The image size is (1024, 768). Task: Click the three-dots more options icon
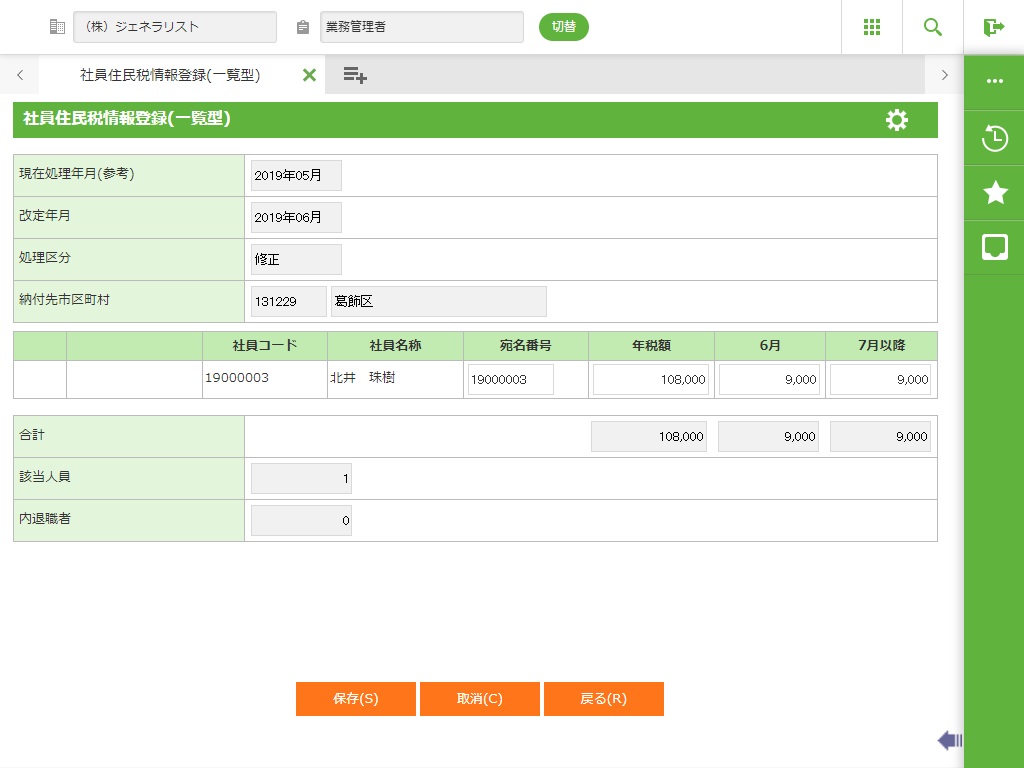[994, 82]
